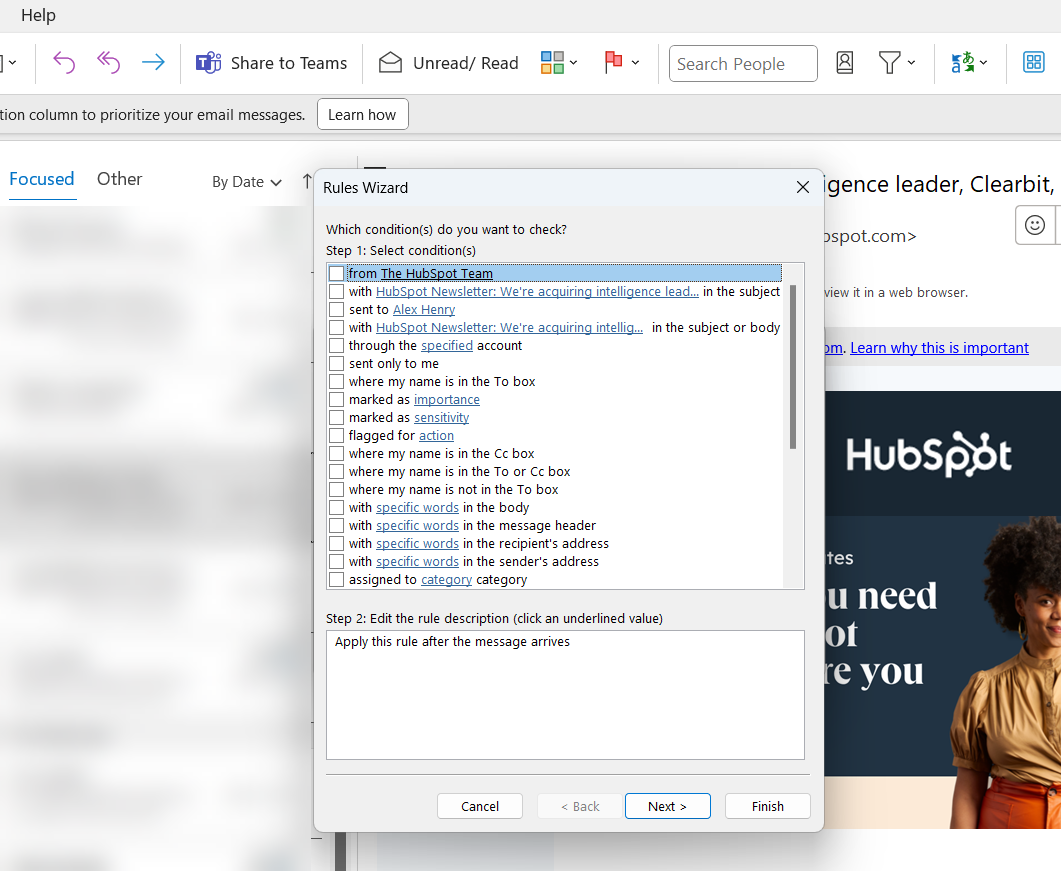Check 'sent only to me' condition
1061x871 pixels.
point(336,363)
